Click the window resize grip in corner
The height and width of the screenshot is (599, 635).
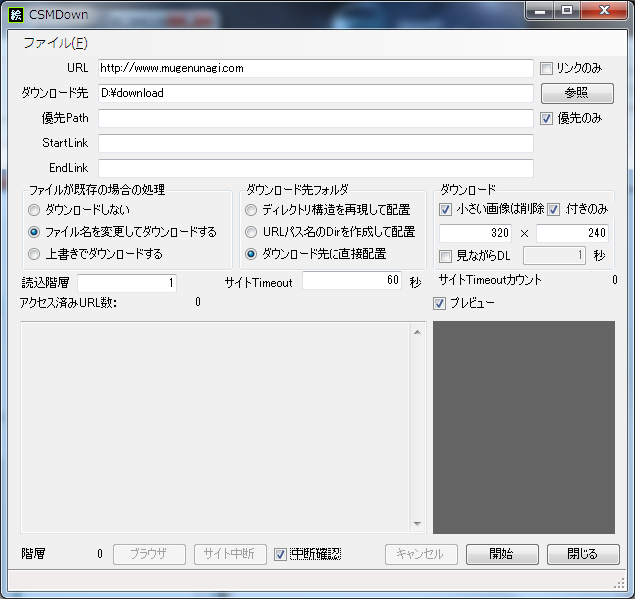tap(620, 583)
